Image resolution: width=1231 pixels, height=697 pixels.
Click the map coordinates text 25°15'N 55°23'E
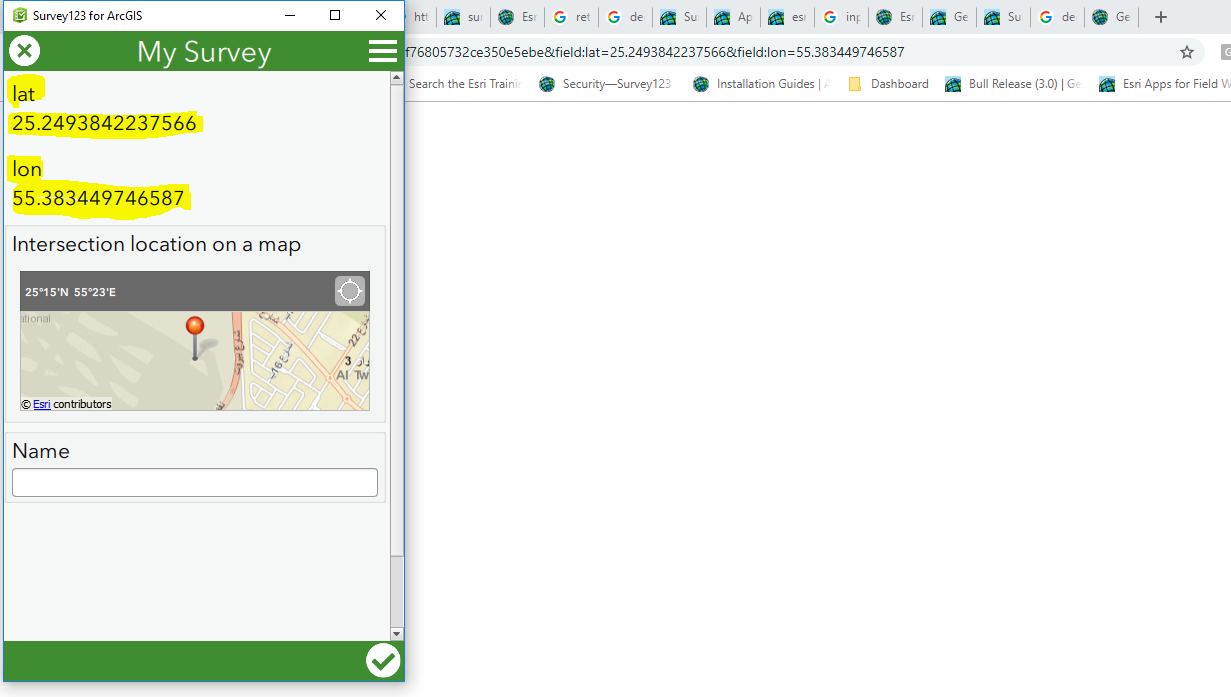click(x=70, y=292)
